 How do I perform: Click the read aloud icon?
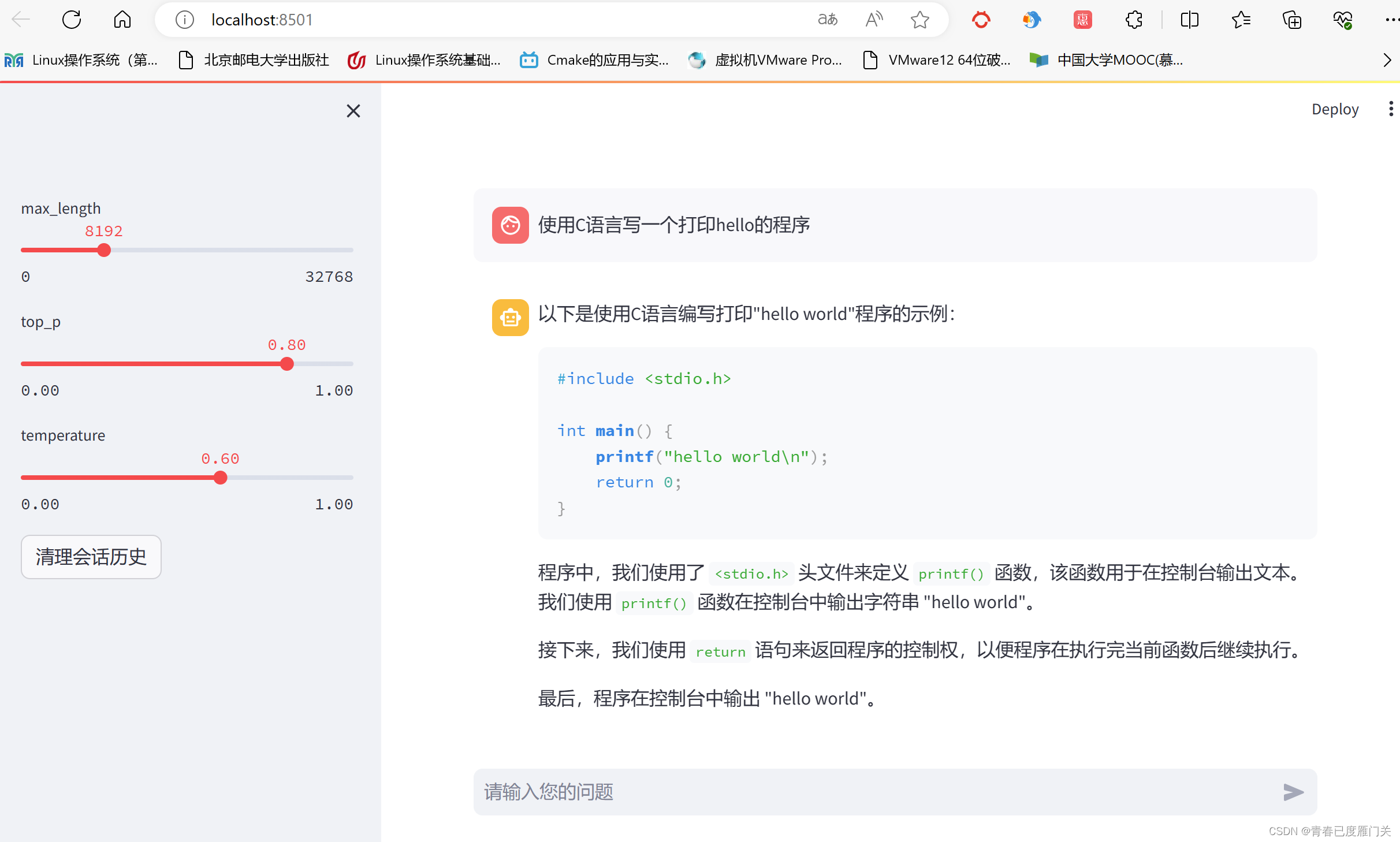tap(874, 20)
